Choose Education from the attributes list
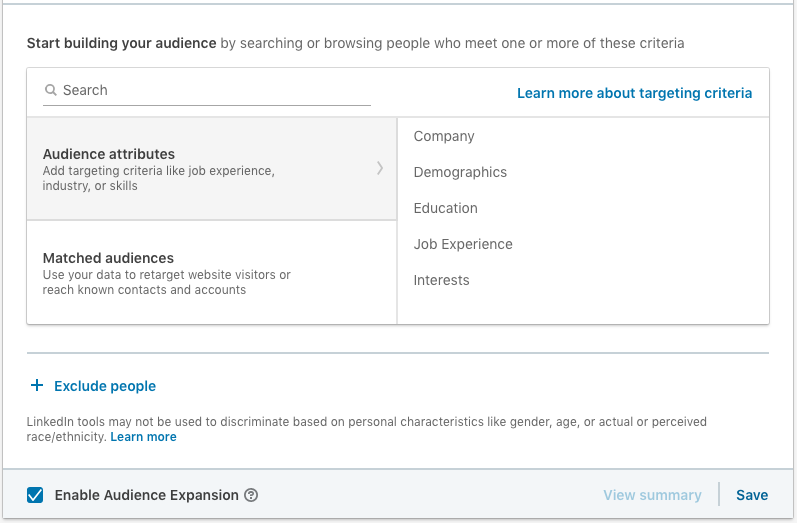The height and width of the screenshot is (523, 797). 445,208
